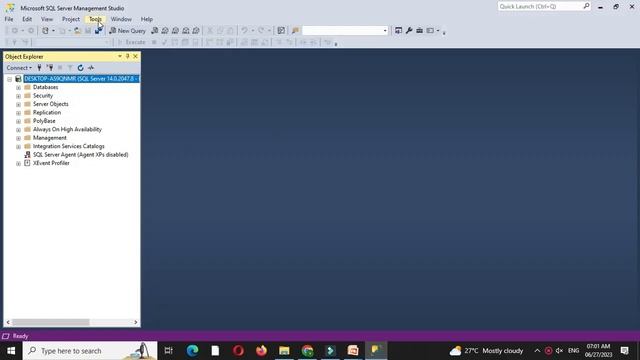
Task: Click the Open File folder icon
Action: pos(77,31)
